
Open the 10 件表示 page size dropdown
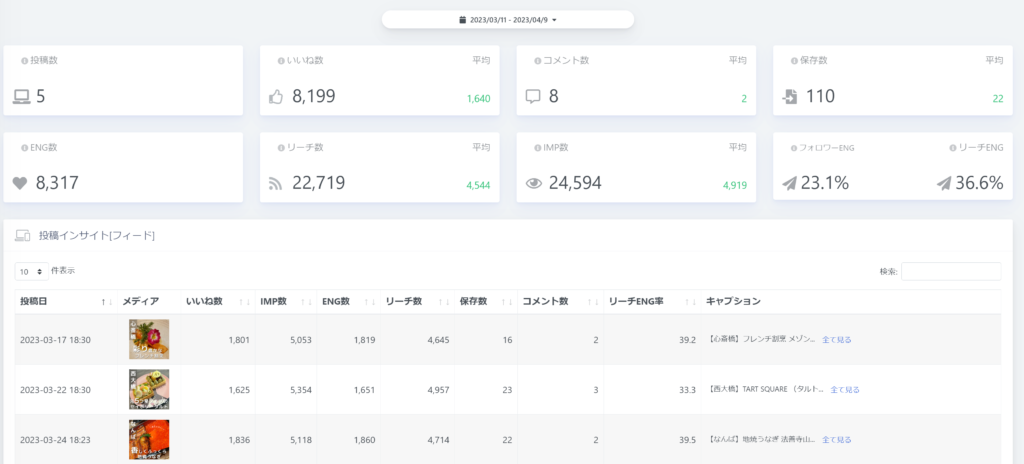[x=31, y=271]
